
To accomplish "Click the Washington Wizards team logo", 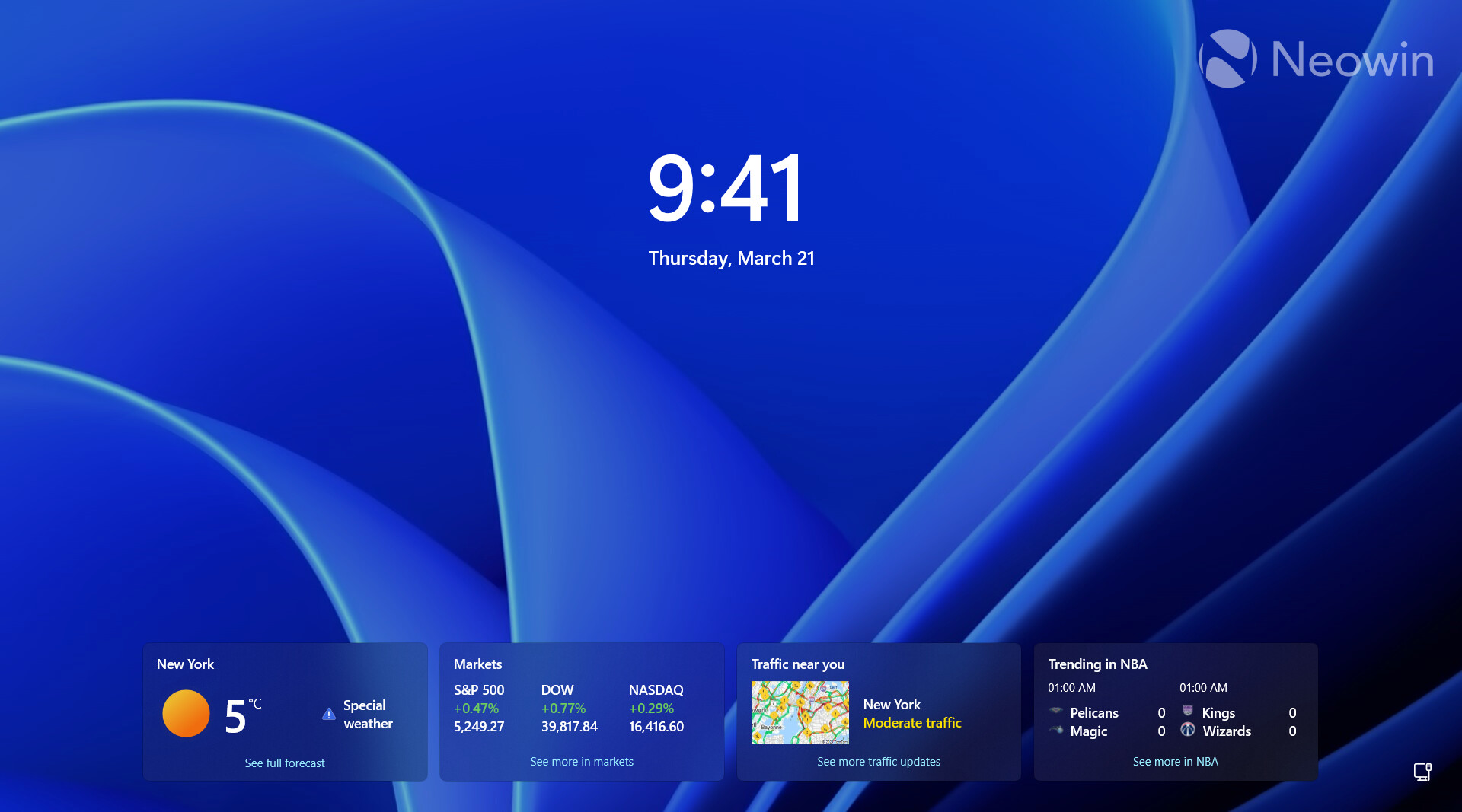I will pyautogui.click(x=1187, y=731).
